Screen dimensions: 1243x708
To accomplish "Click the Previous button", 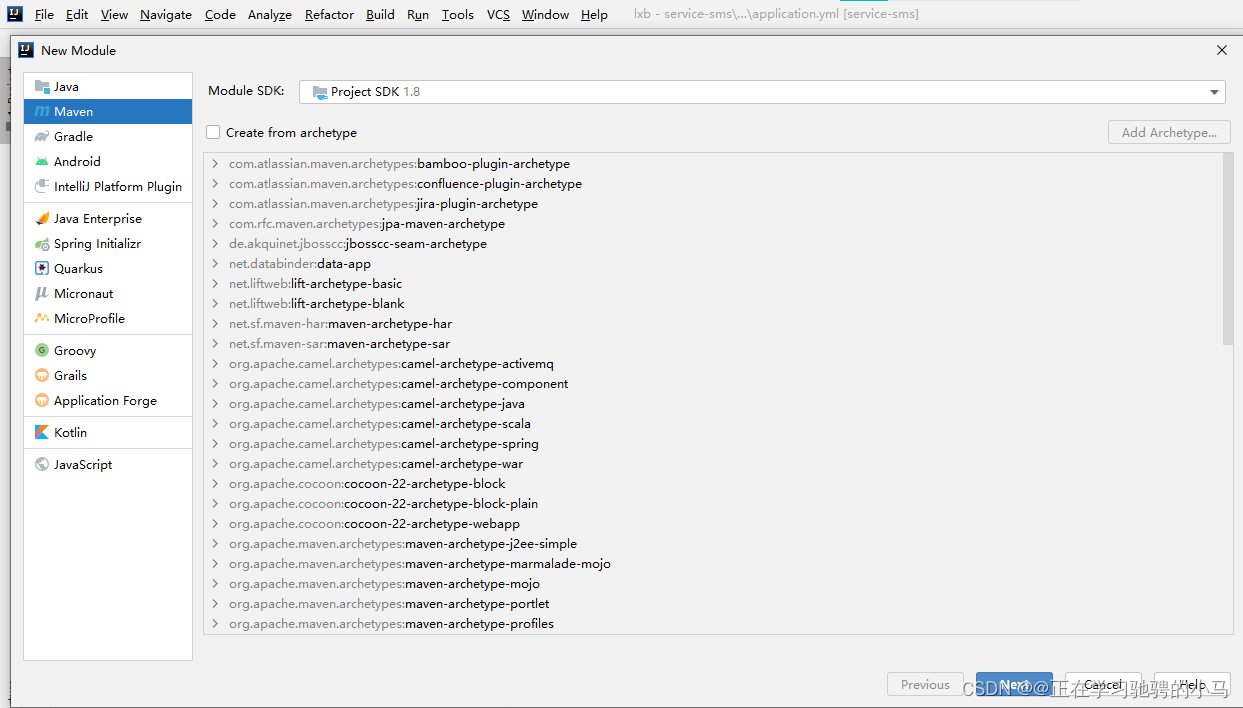I will 925,685.
